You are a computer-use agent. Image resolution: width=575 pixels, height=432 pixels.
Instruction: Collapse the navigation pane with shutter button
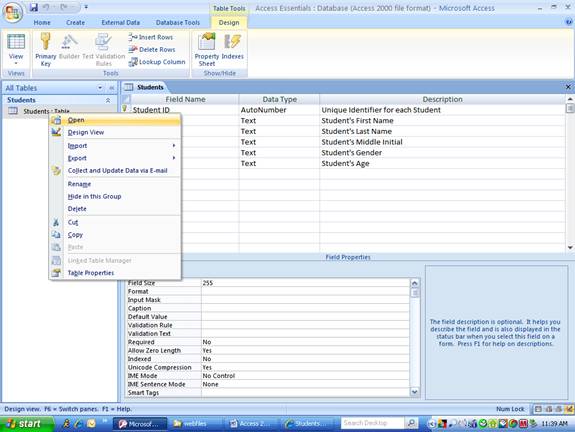tap(111, 88)
